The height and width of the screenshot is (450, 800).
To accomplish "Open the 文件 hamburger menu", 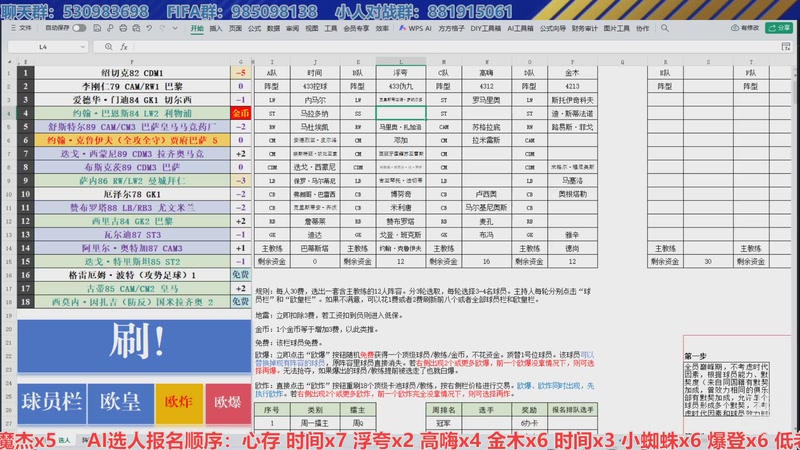I will pyautogui.click(x=21, y=28).
